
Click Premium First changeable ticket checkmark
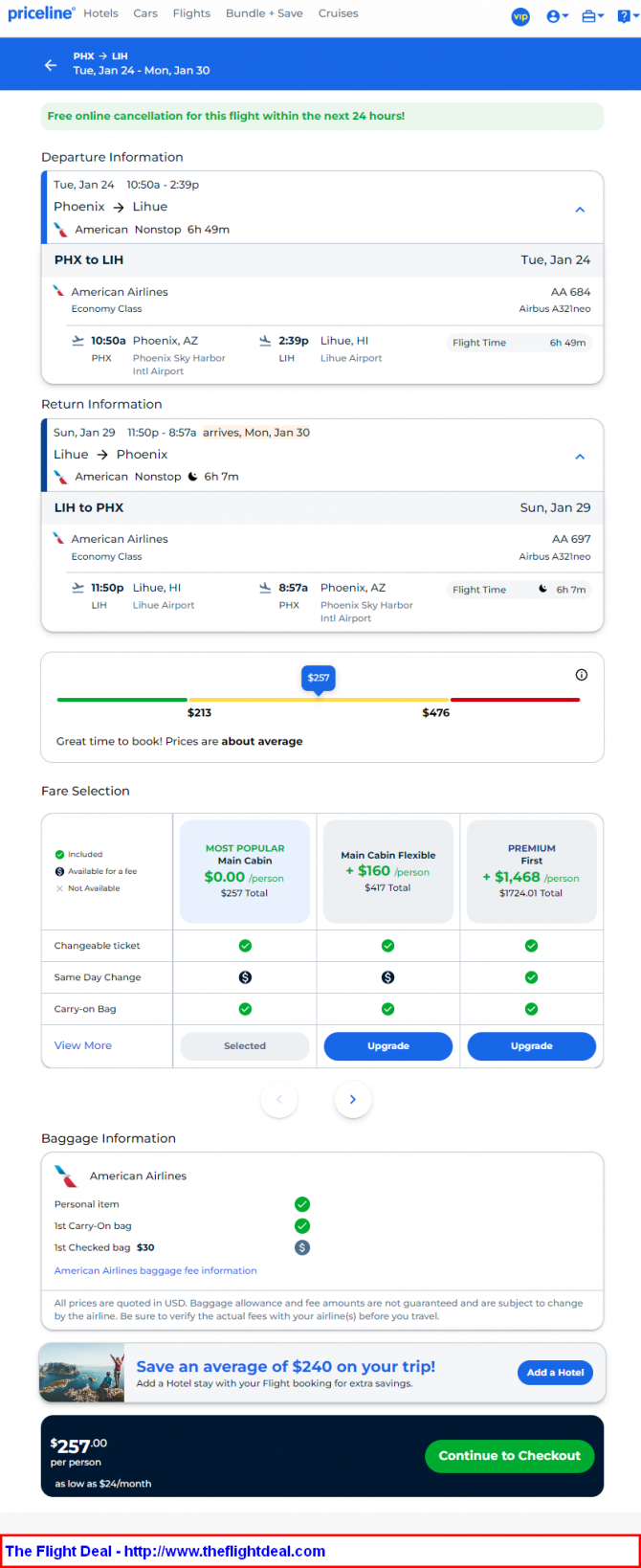[531, 946]
